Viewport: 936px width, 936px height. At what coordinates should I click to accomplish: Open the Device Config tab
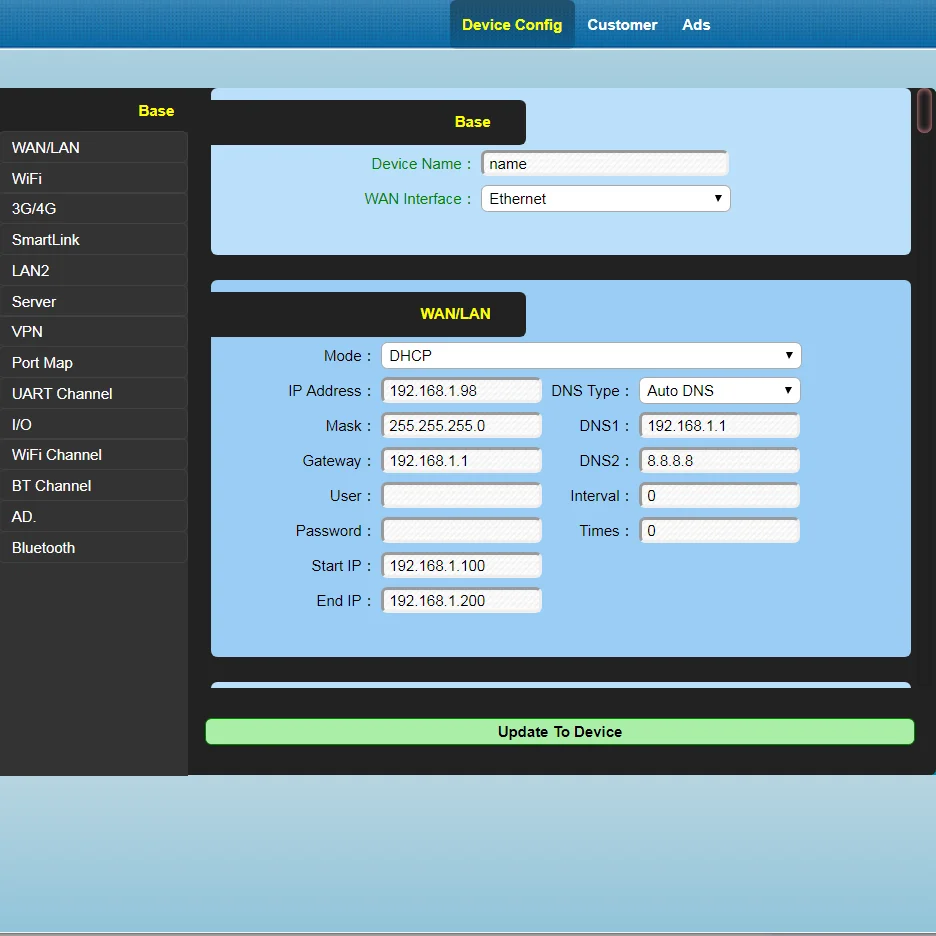tap(512, 25)
